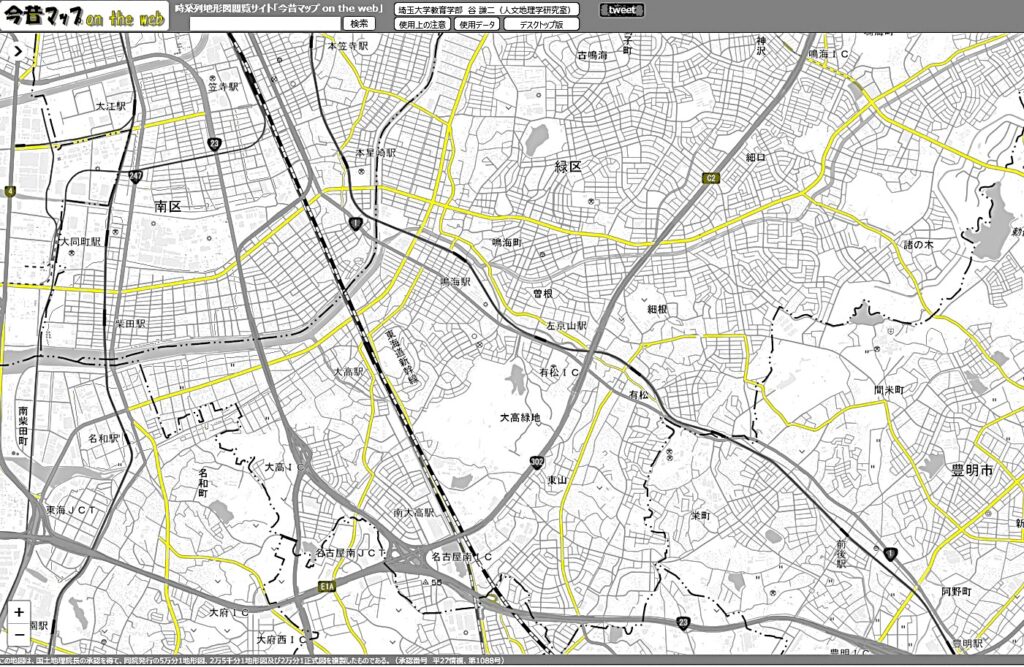Viewport: 1024px width, 667px height.
Task: Focus the place search text field
Action: click(265, 24)
